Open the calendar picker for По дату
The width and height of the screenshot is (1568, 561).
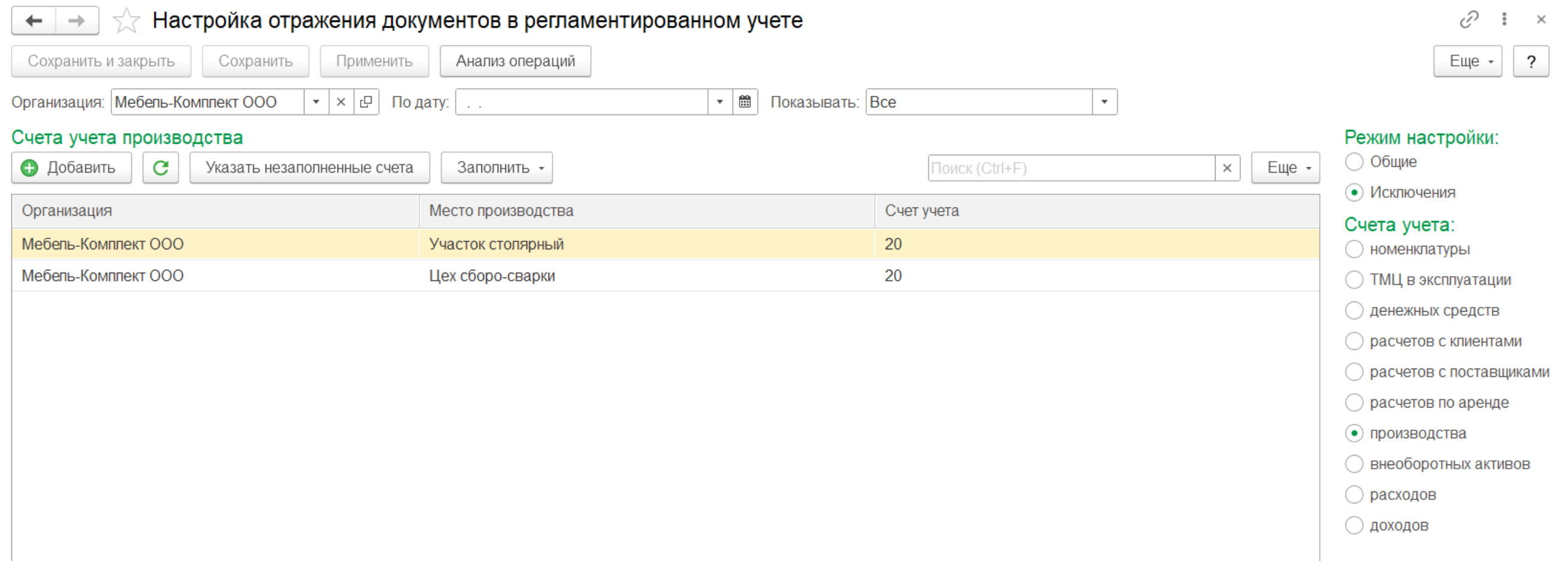coord(744,102)
